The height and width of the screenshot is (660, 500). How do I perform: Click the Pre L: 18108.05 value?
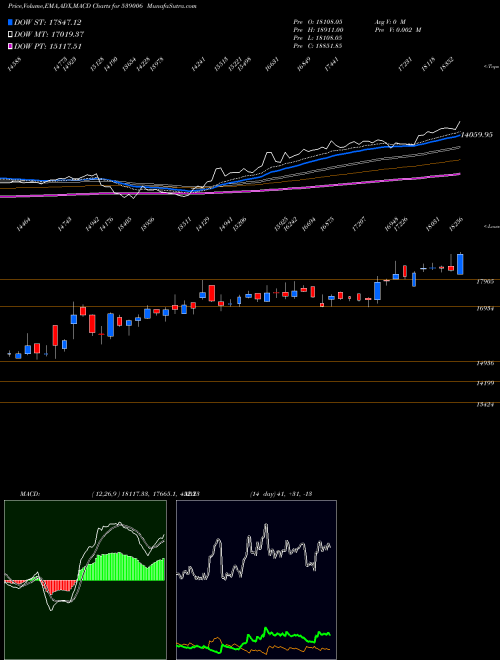[318, 37]
